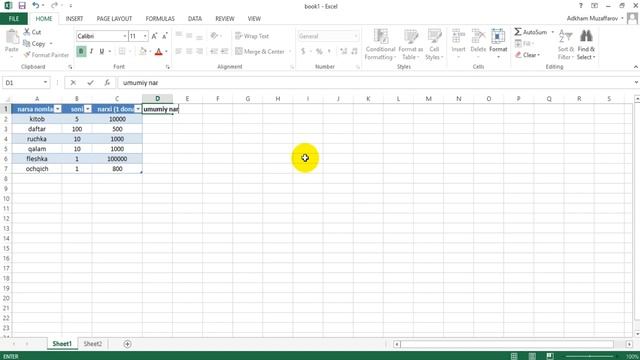
Task: Click the Insert Function fx icon
Action: click(107, 83)
